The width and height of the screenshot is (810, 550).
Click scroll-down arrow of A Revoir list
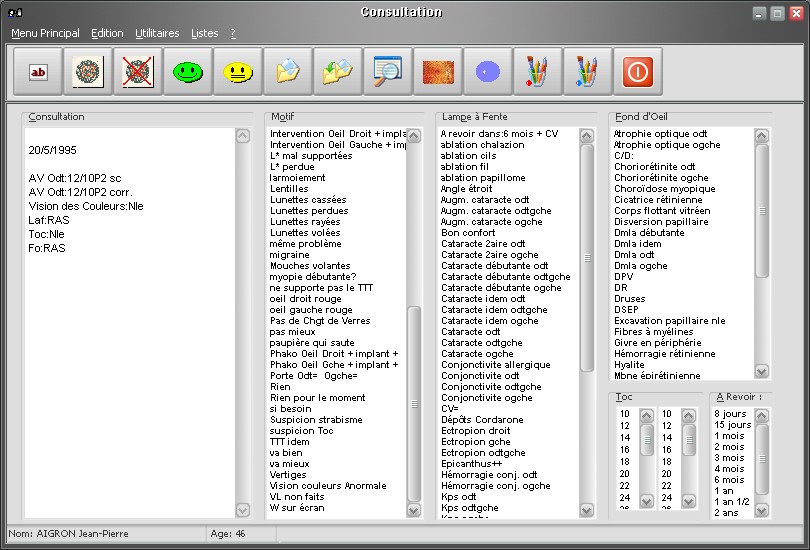(761, 510)
